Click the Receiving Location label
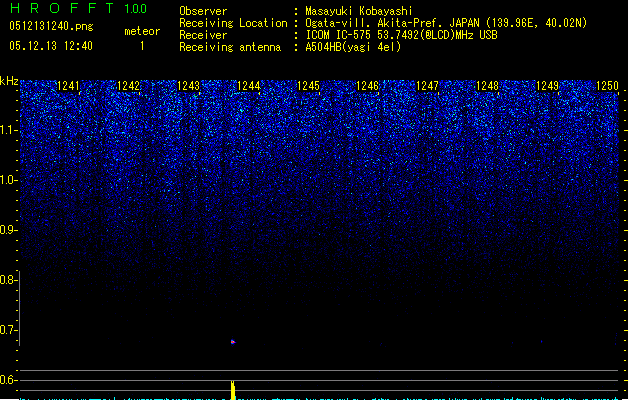This screenshot has height=400, width=629. click(233, 23)
